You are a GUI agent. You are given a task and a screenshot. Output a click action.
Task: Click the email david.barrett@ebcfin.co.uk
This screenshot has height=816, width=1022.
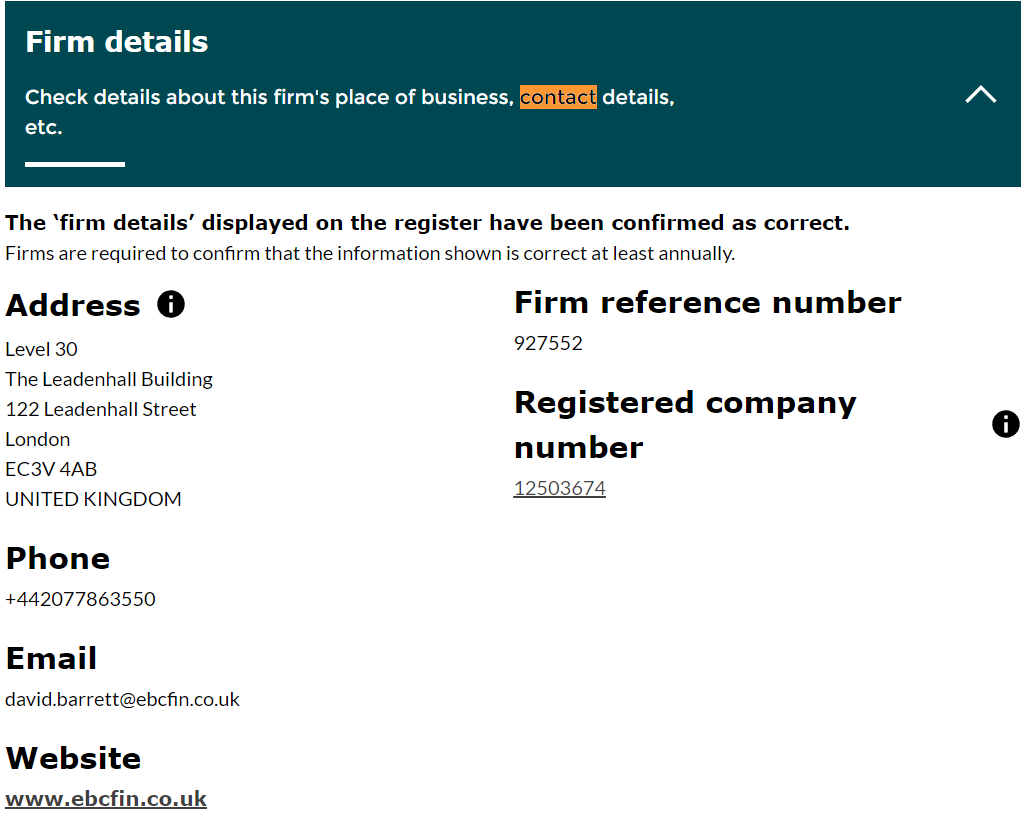[x=123, y=699]
